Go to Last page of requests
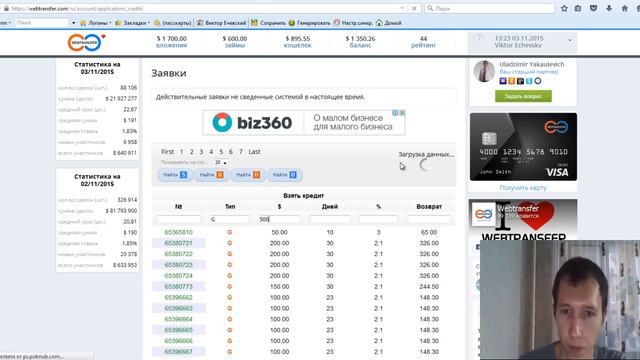This screenshot has height=360, width=640. 254,151
